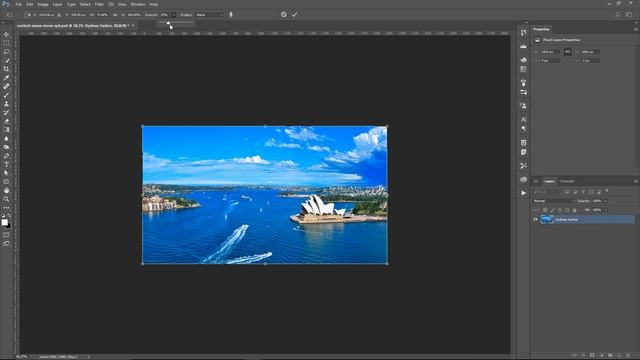Screen dimensions: 640x360
Task: Switch to the Channels tab
Action: tap(567, 181)
